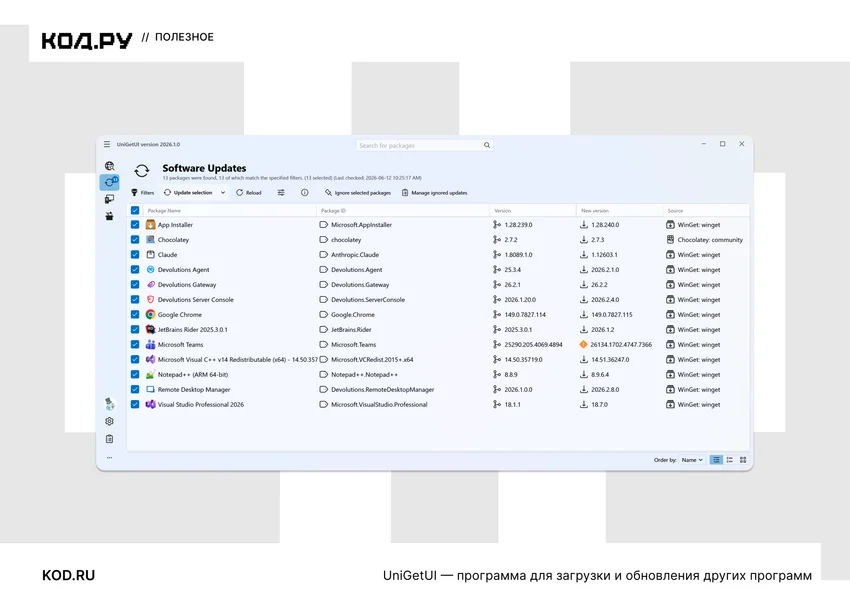Switch to the list view layout
This screenshot has width=850, height=605.
[716, 460]
